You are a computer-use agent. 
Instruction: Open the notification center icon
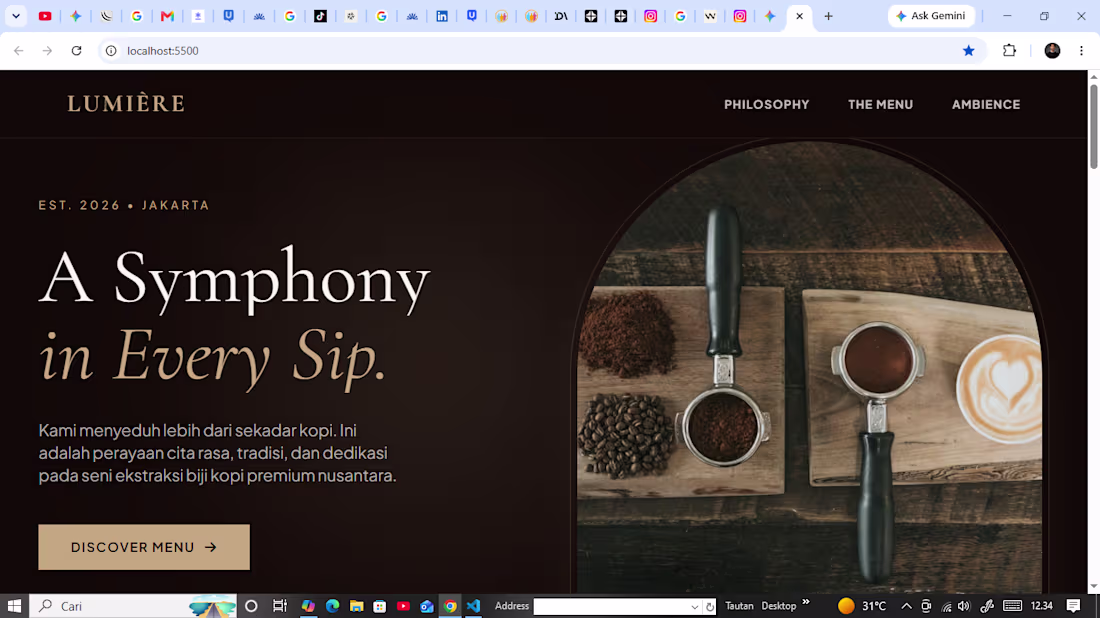click(x=1073, y=606)
